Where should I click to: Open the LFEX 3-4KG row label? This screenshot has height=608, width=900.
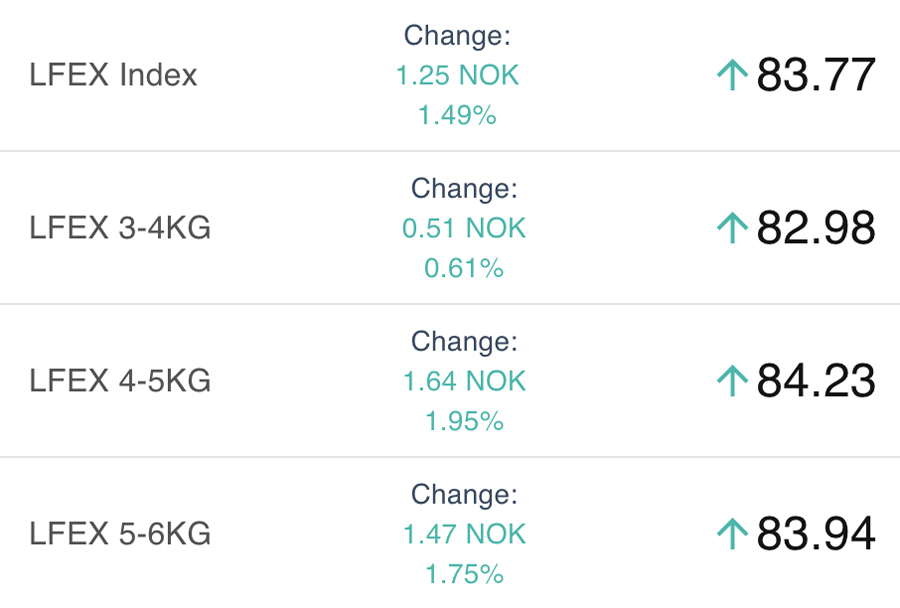click(x=120, y=228)
